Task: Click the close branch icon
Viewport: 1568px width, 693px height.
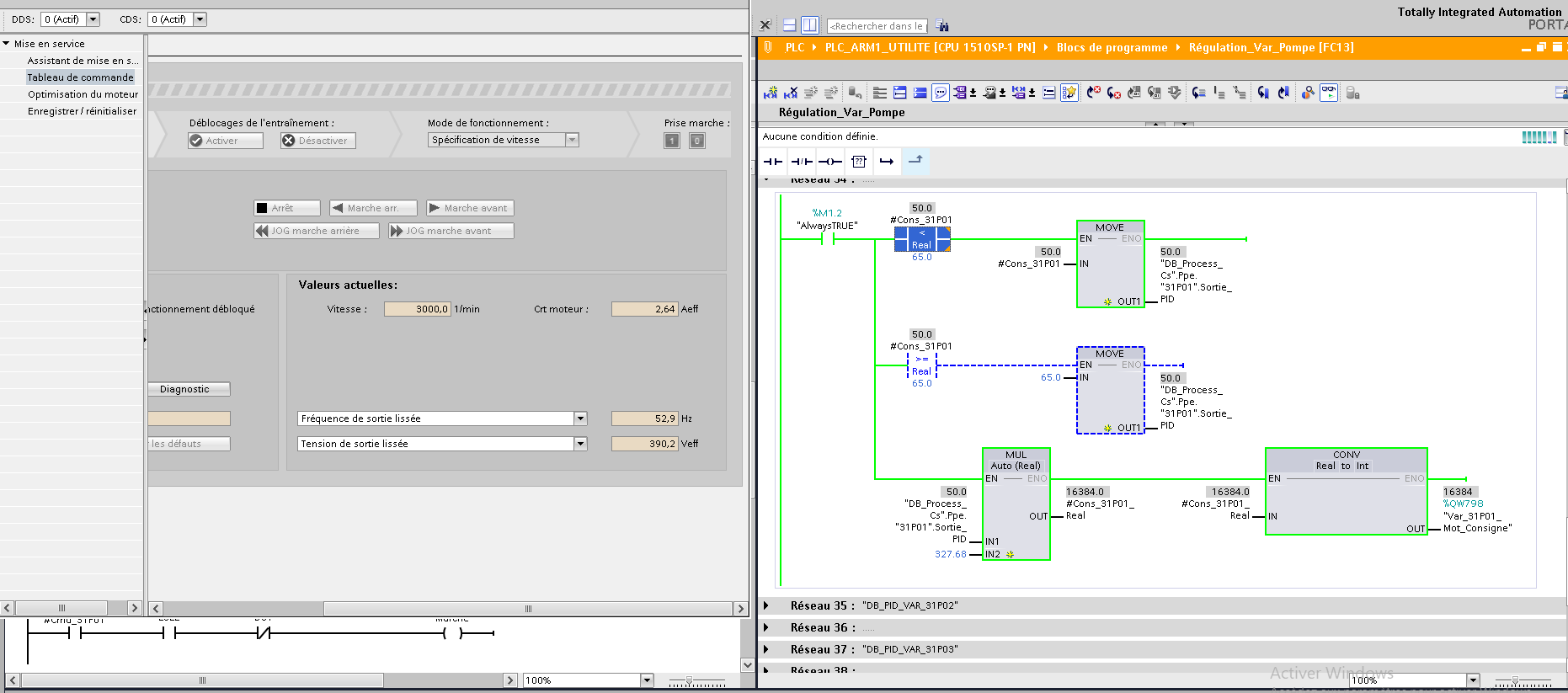Action: (915, 160)
